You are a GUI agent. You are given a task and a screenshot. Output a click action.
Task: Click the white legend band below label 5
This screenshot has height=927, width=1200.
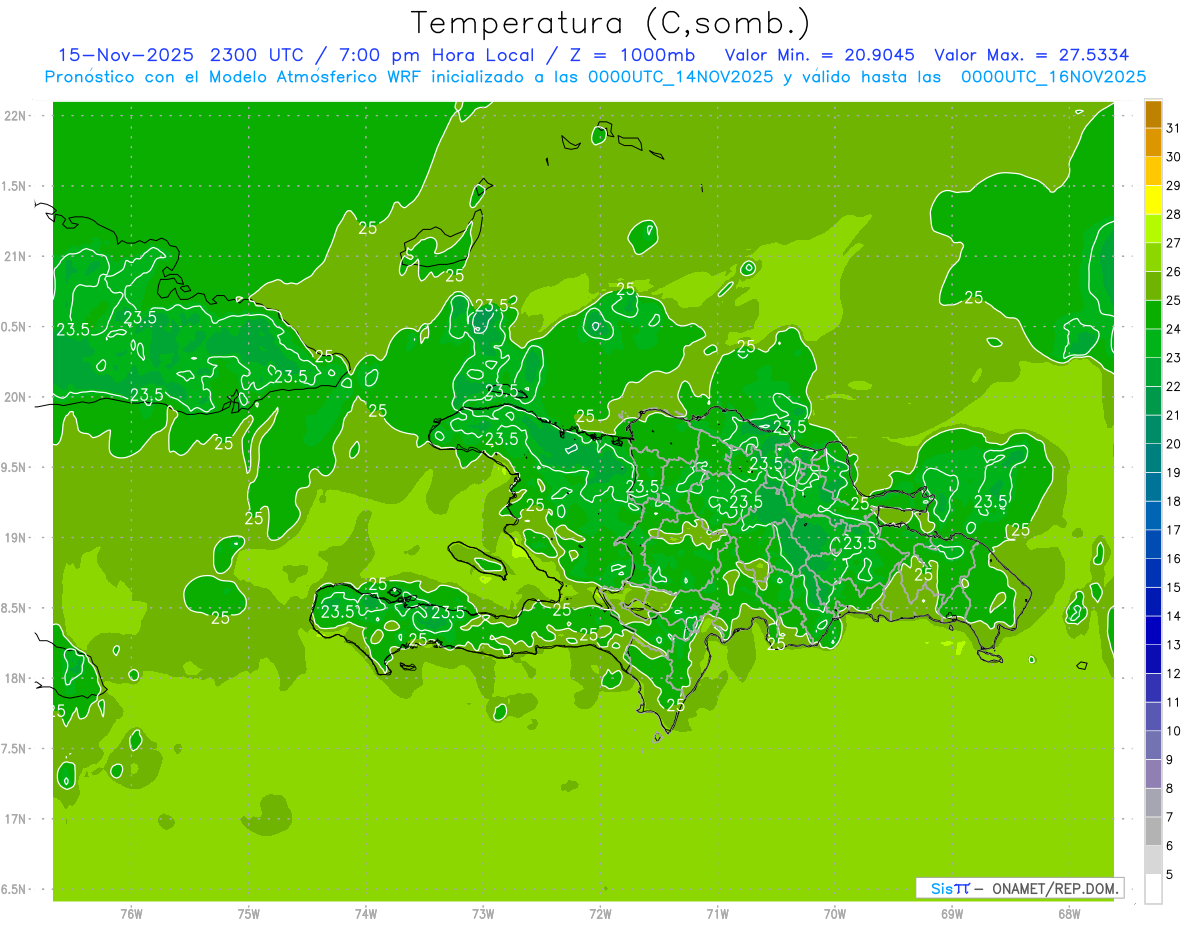click(1153, 888)
